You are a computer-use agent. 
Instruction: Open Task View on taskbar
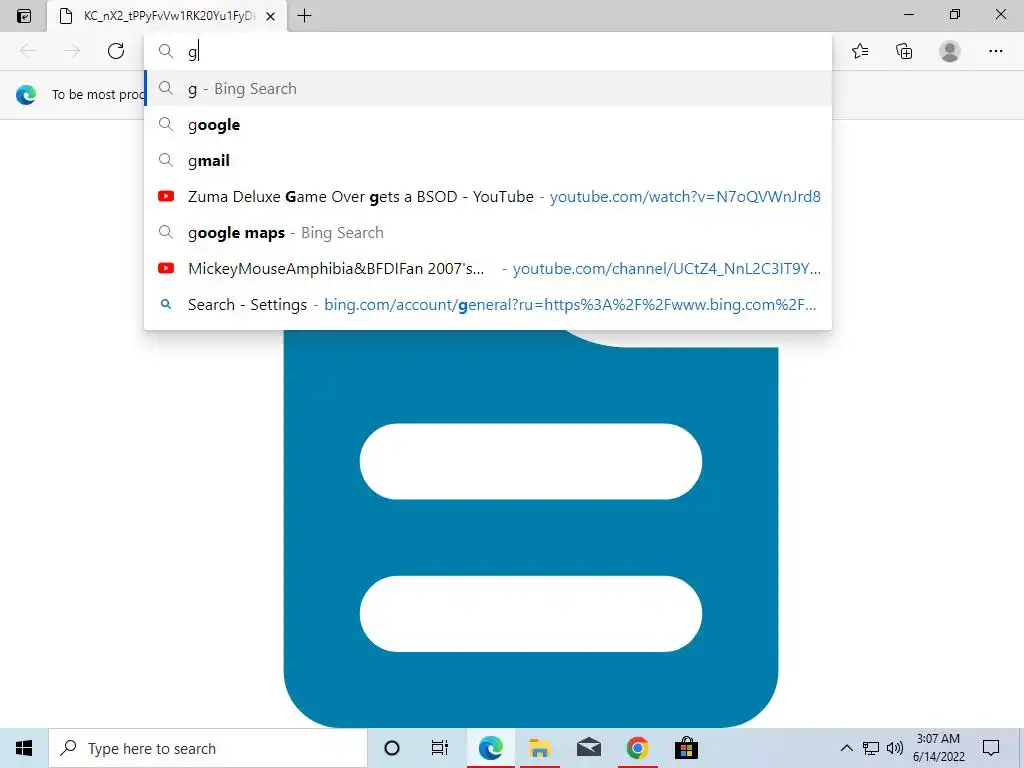coord(440,748)
